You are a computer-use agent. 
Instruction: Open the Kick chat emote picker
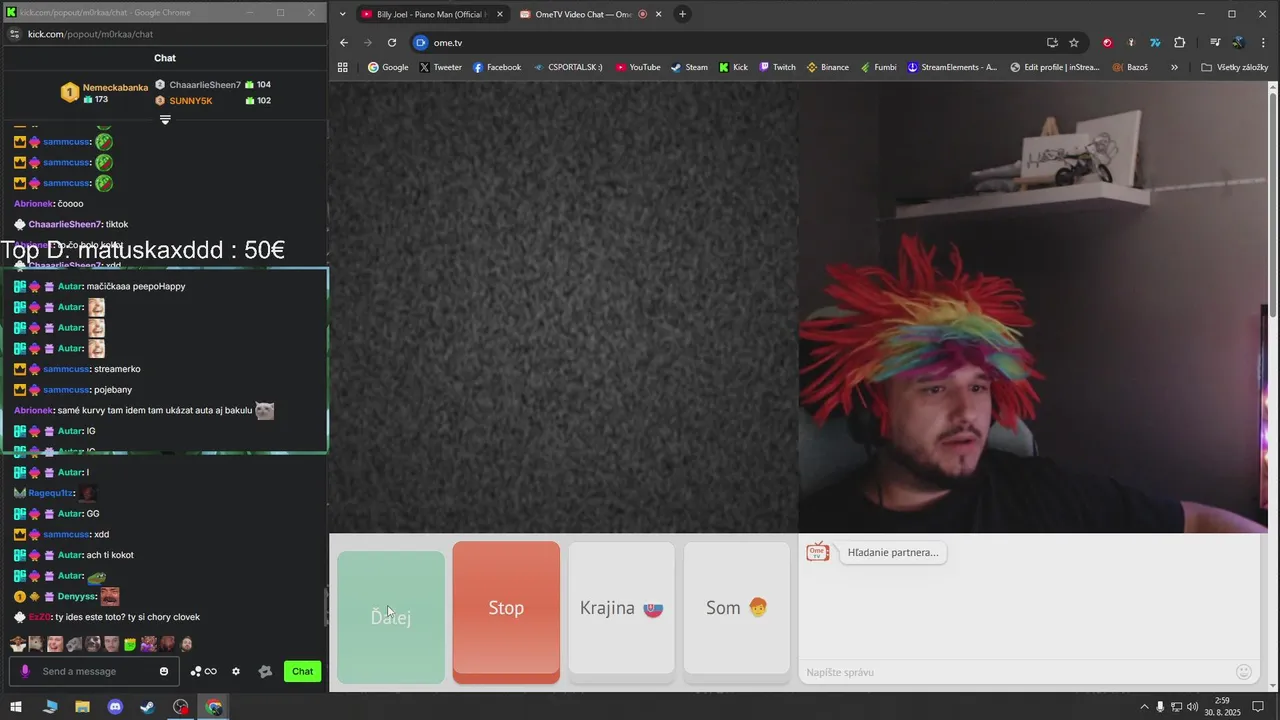(x=164, y=671)
